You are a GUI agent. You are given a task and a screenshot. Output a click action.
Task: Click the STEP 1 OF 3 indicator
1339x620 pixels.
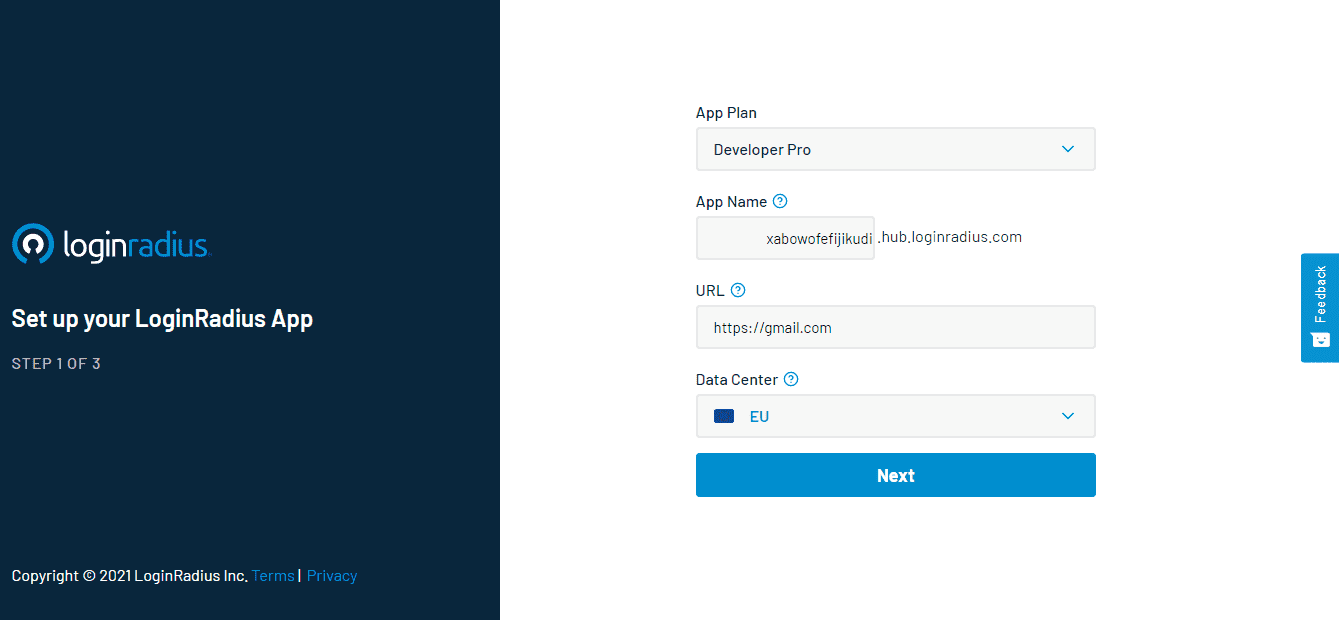tap(56, 363)
